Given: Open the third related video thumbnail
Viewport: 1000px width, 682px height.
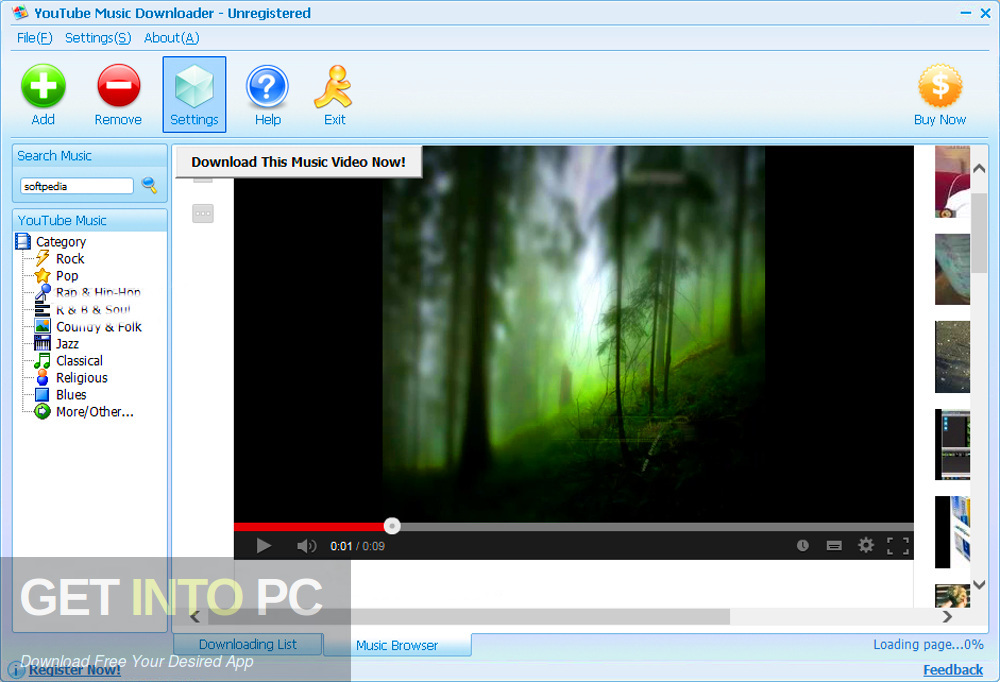Looking at the screenshot, I should tap(952, 357).
